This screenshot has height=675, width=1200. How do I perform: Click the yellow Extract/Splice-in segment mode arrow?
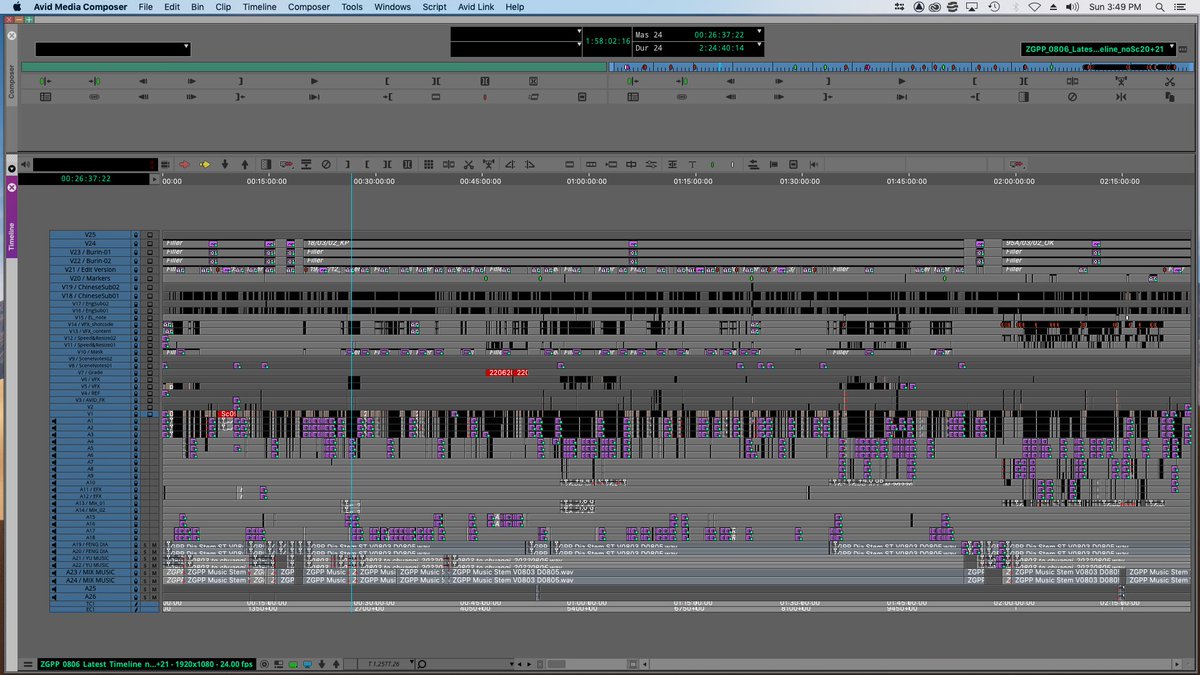pos(204,164)
